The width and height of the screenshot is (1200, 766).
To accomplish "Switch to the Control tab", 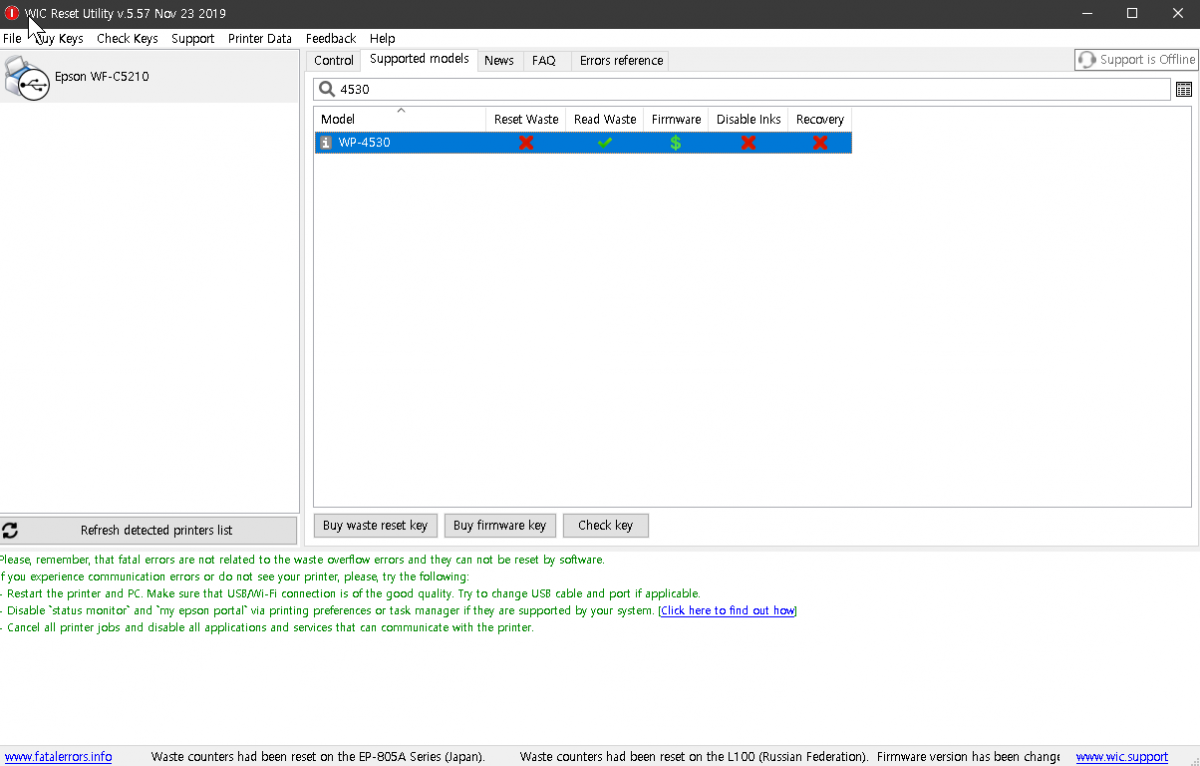I will point(334,61).
